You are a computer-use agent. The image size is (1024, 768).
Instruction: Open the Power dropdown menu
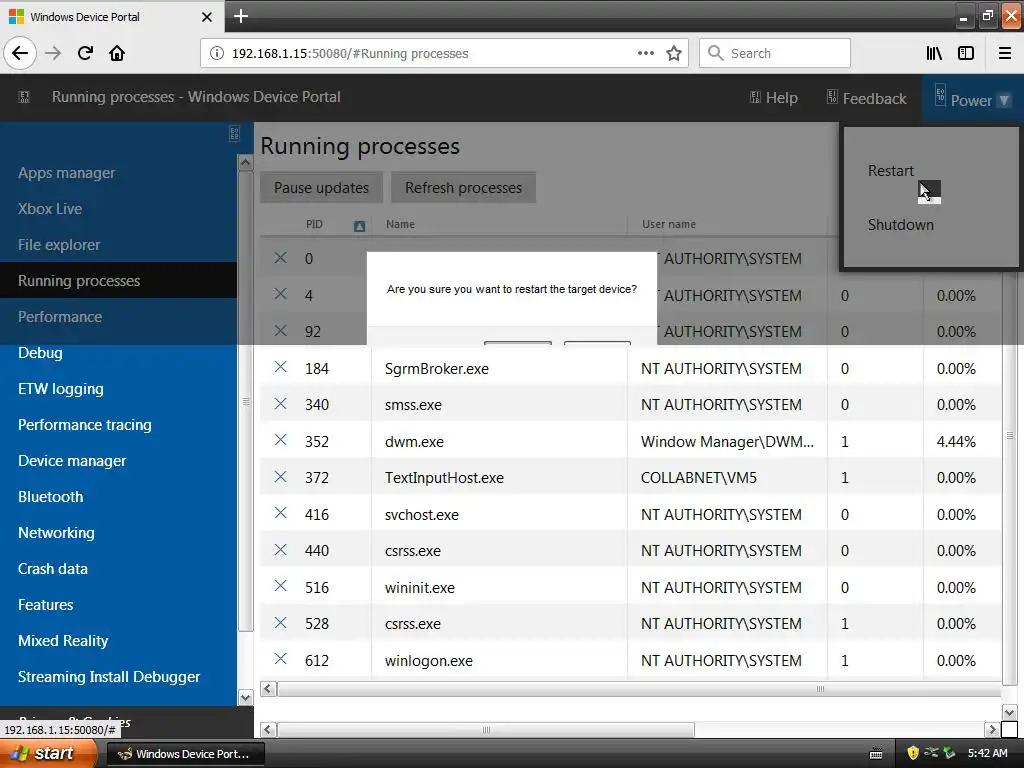[x=972, y=99]
